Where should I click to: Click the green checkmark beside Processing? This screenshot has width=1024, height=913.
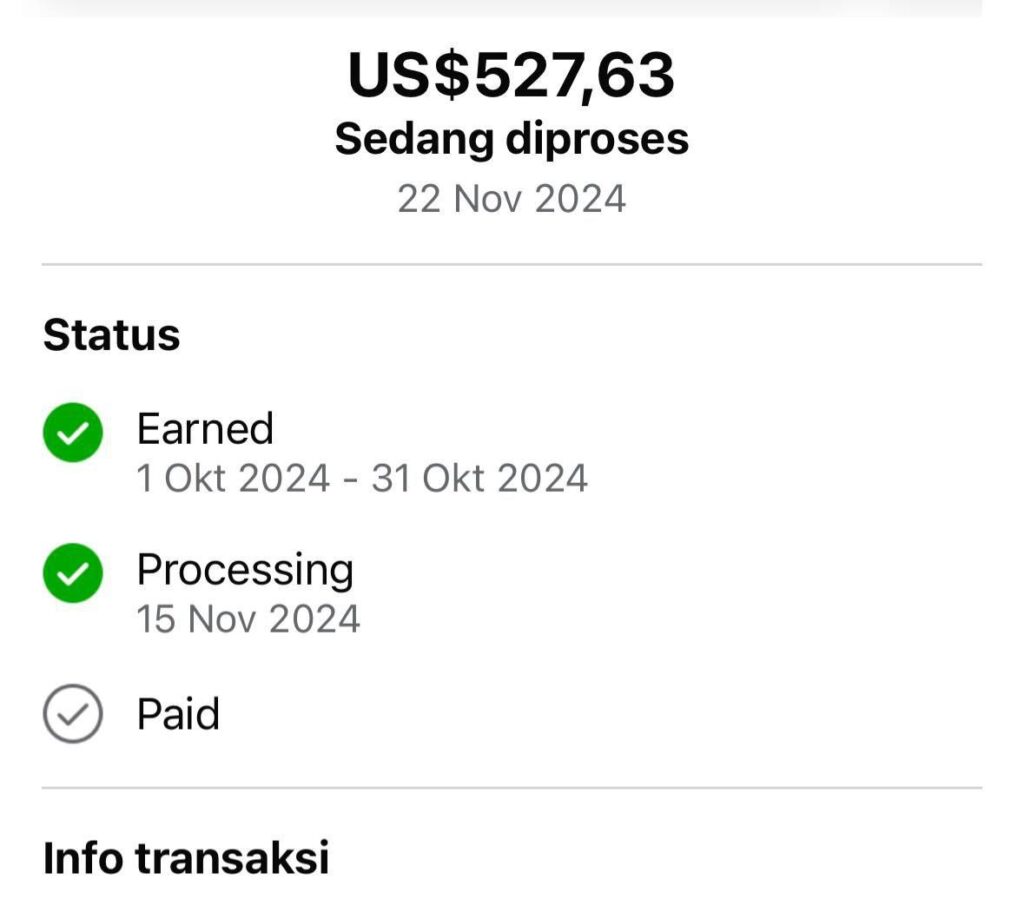(x=73, y=573)
